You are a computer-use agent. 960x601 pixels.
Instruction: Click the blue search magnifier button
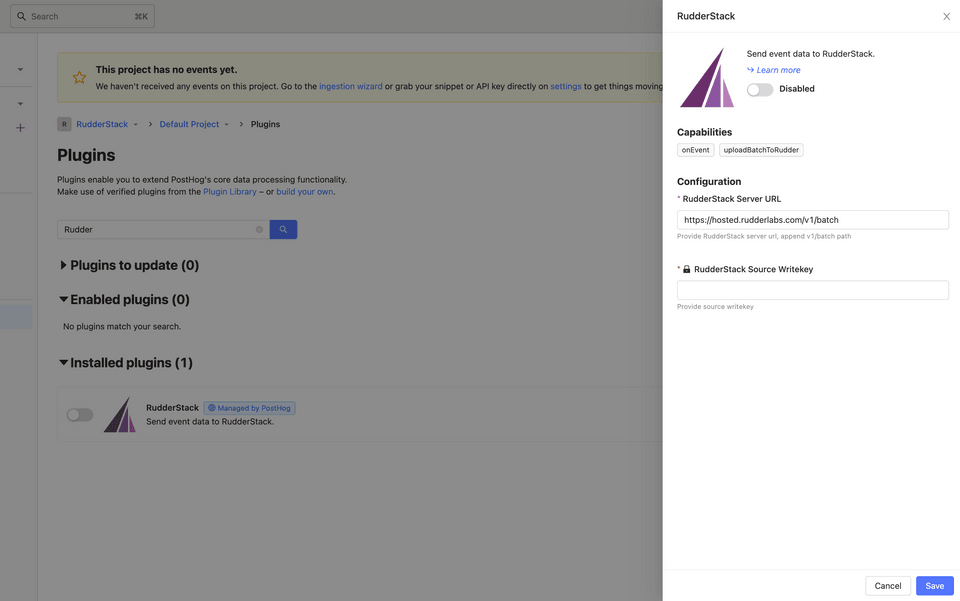point(283,229)
